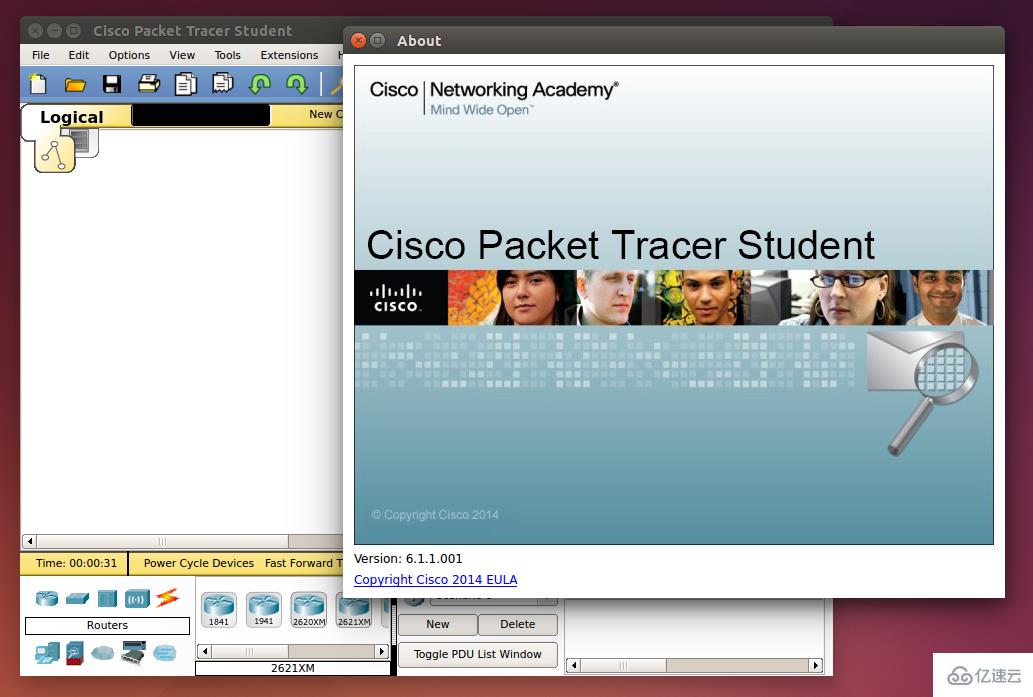Click the workspace horizontal scrollbar handle
Image resolution: width=1033 pixels, height=697 pixels.
coord(162,542)
